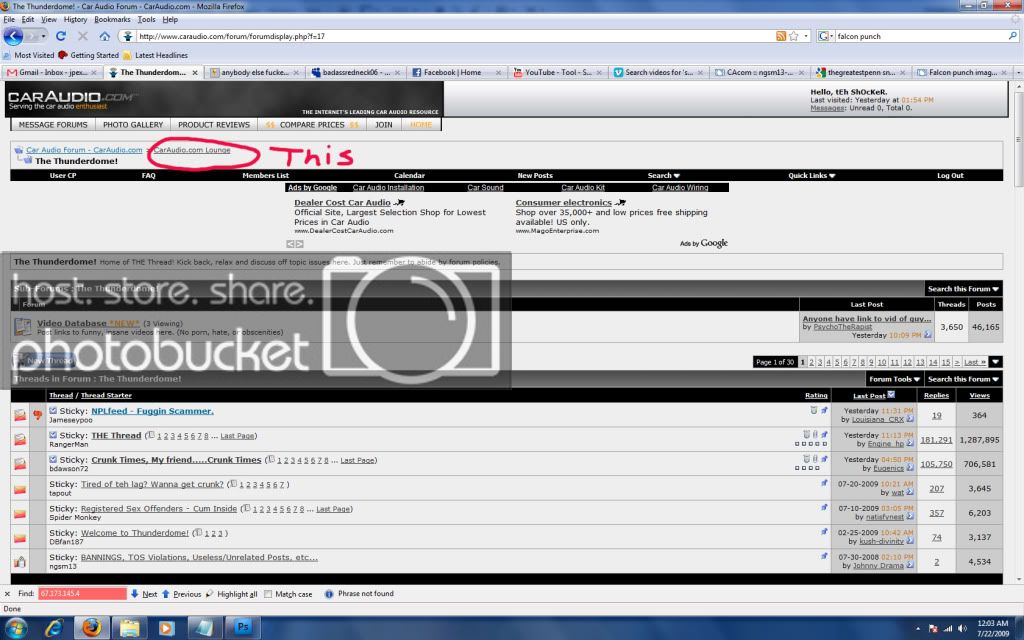This screenshot has width=1024, height=640.
Task: Open search engine selector dropdown
Action: click(x=825, y=36)
